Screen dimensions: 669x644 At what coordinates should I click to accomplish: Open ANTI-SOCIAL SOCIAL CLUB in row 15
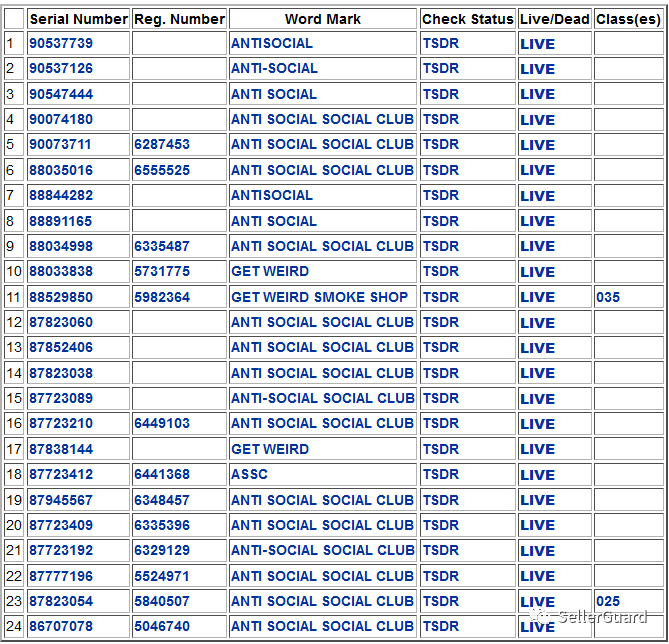323,398
